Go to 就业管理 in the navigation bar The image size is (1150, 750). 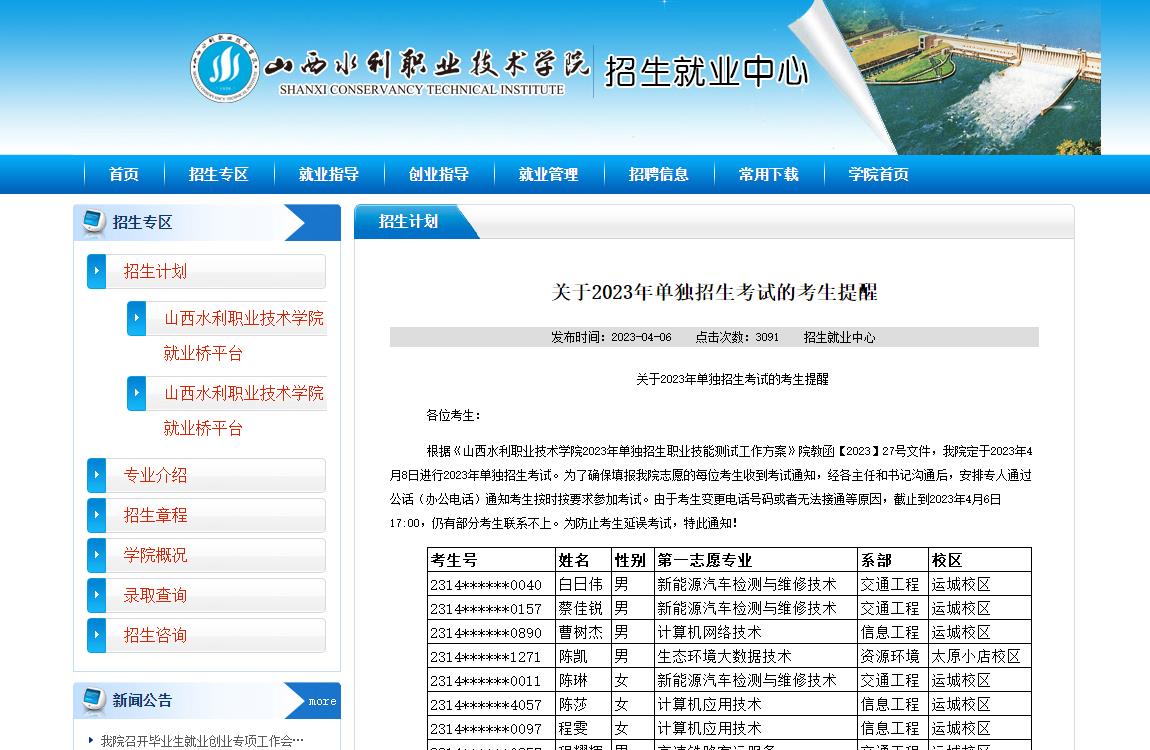(x=549, y=174)
